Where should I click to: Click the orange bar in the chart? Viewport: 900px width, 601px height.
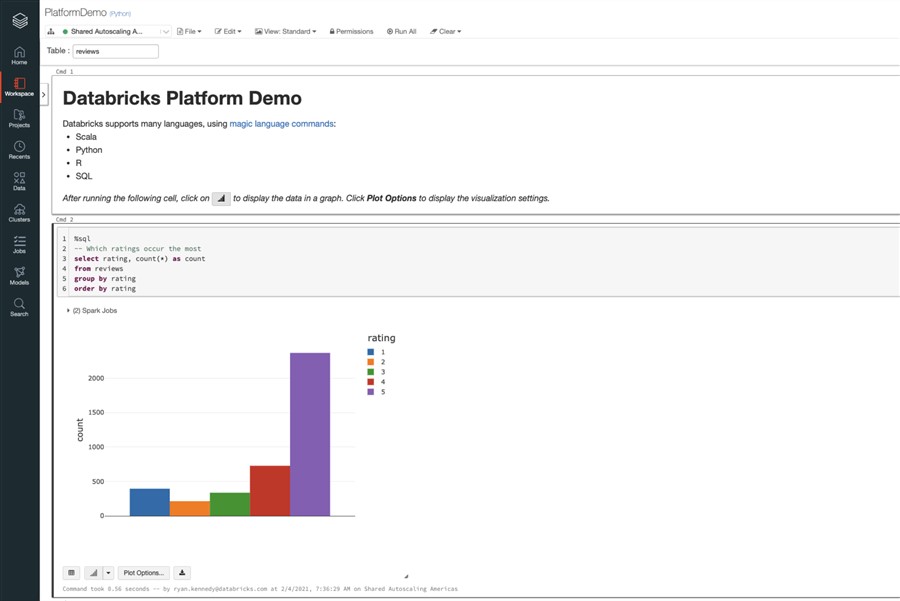pos(190,509)
